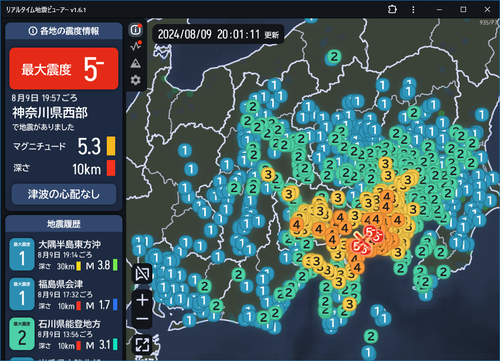Fit map with the fullscreen arrows icon
This screenshot has height=361, width=500.
click(x=142, y=345)
